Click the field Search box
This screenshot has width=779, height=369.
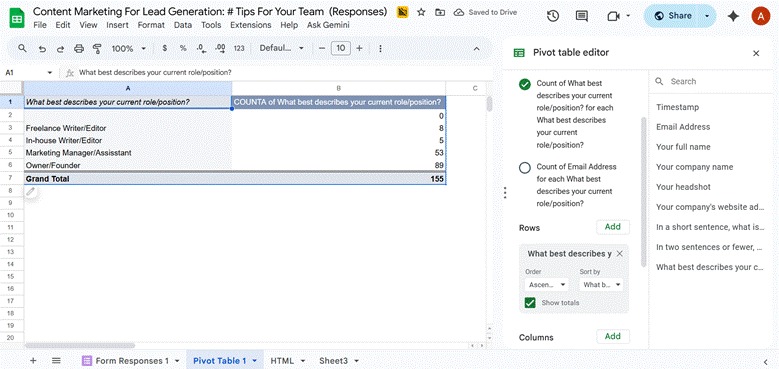712,81
